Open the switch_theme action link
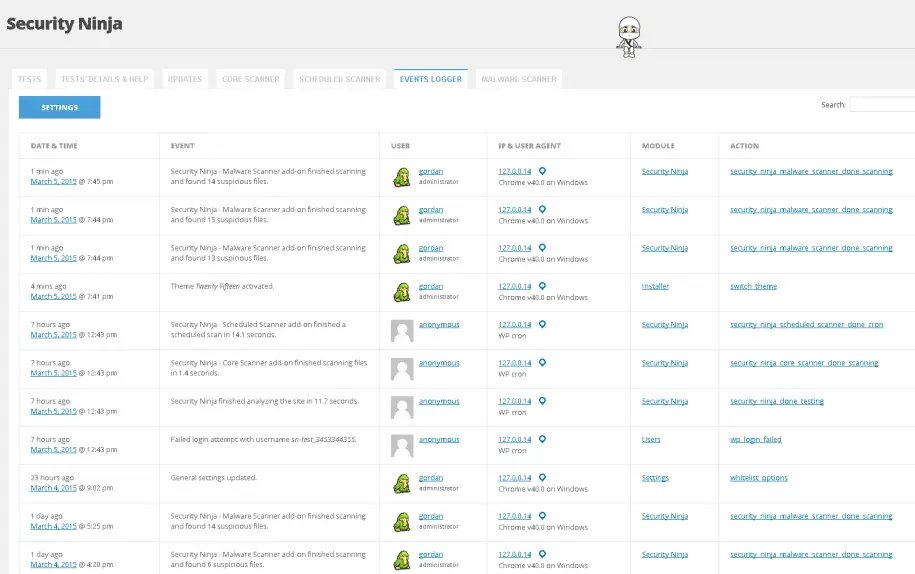This screenshot has width=915, height=574. pos(753,286)
